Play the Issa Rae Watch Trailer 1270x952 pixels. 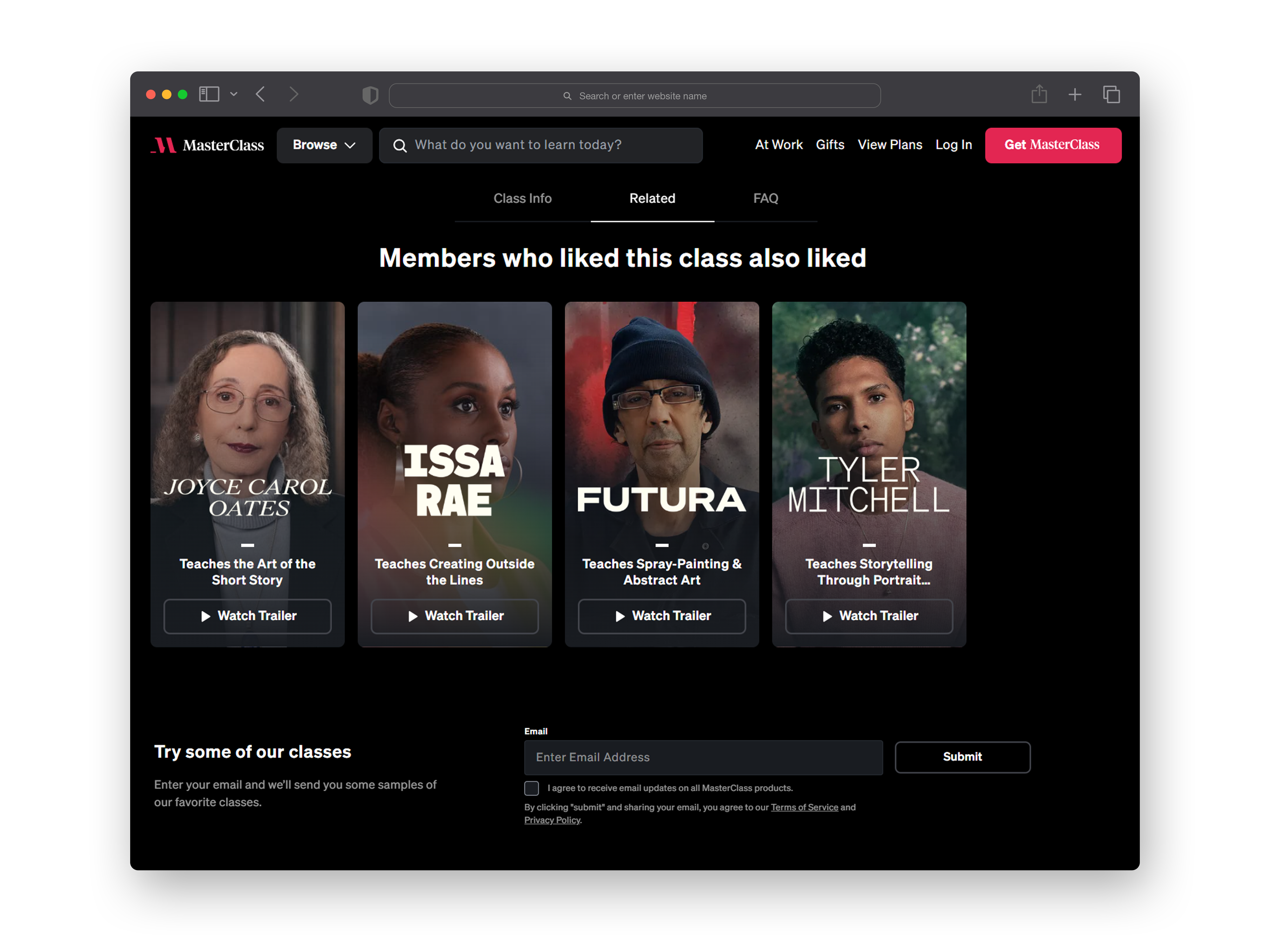454,616
